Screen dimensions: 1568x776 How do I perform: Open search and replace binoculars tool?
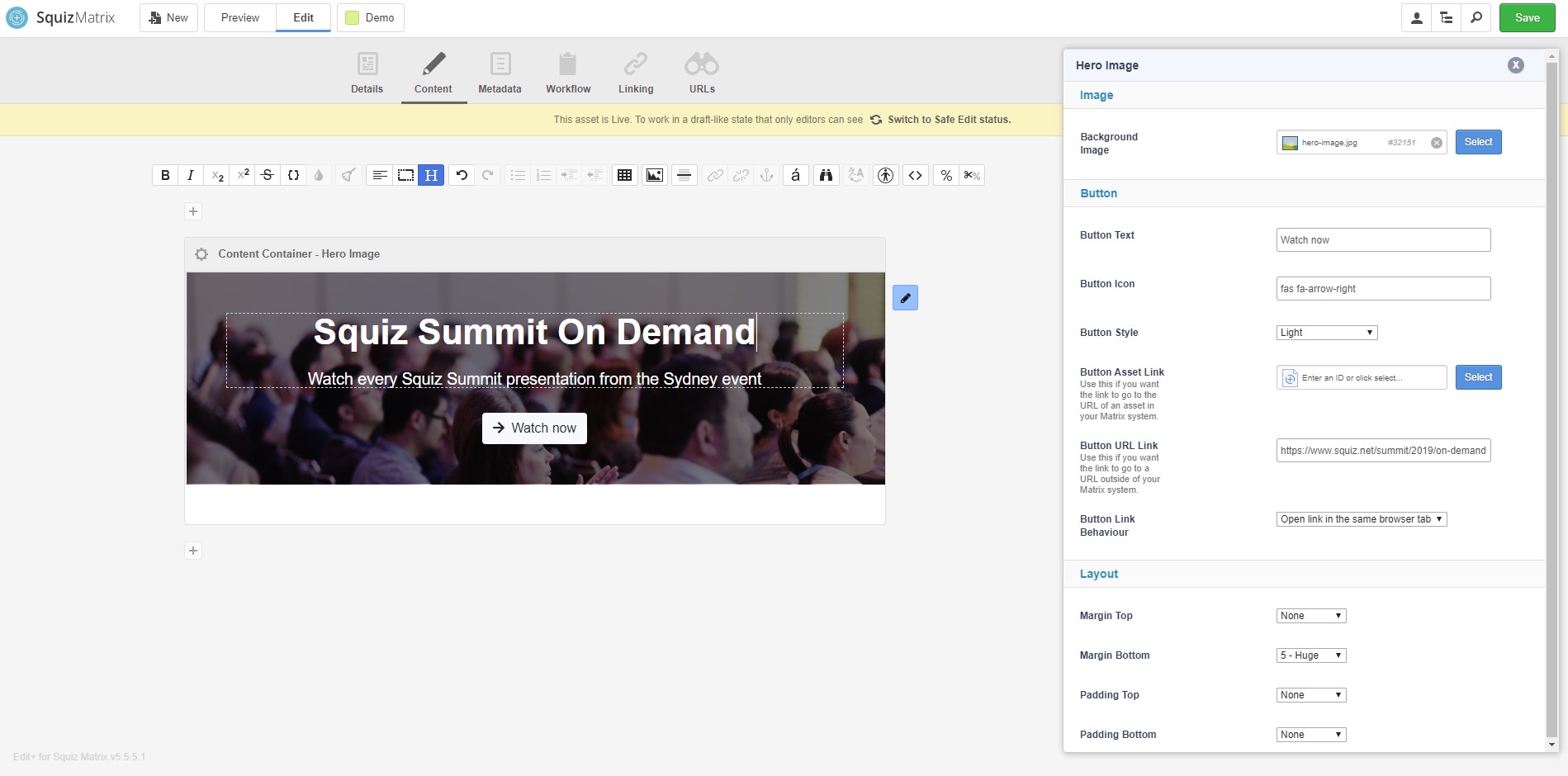point(826,175)
